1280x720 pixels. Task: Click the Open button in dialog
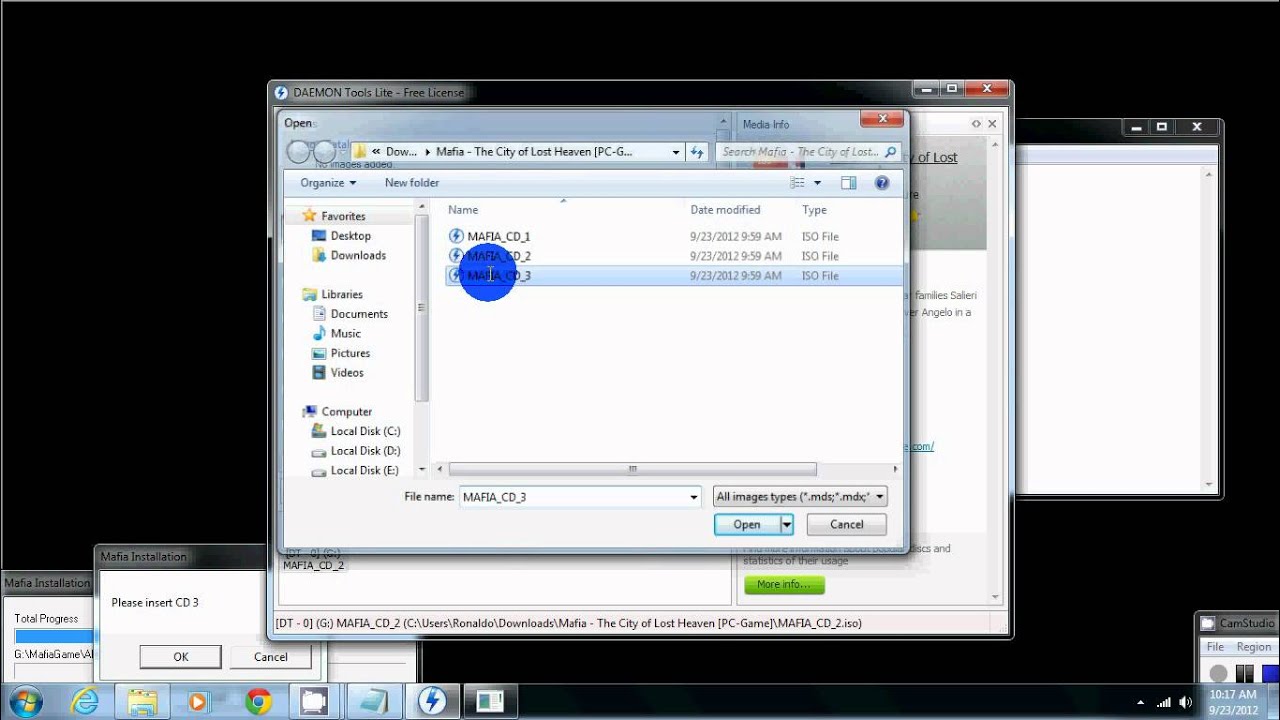[747, 524]
